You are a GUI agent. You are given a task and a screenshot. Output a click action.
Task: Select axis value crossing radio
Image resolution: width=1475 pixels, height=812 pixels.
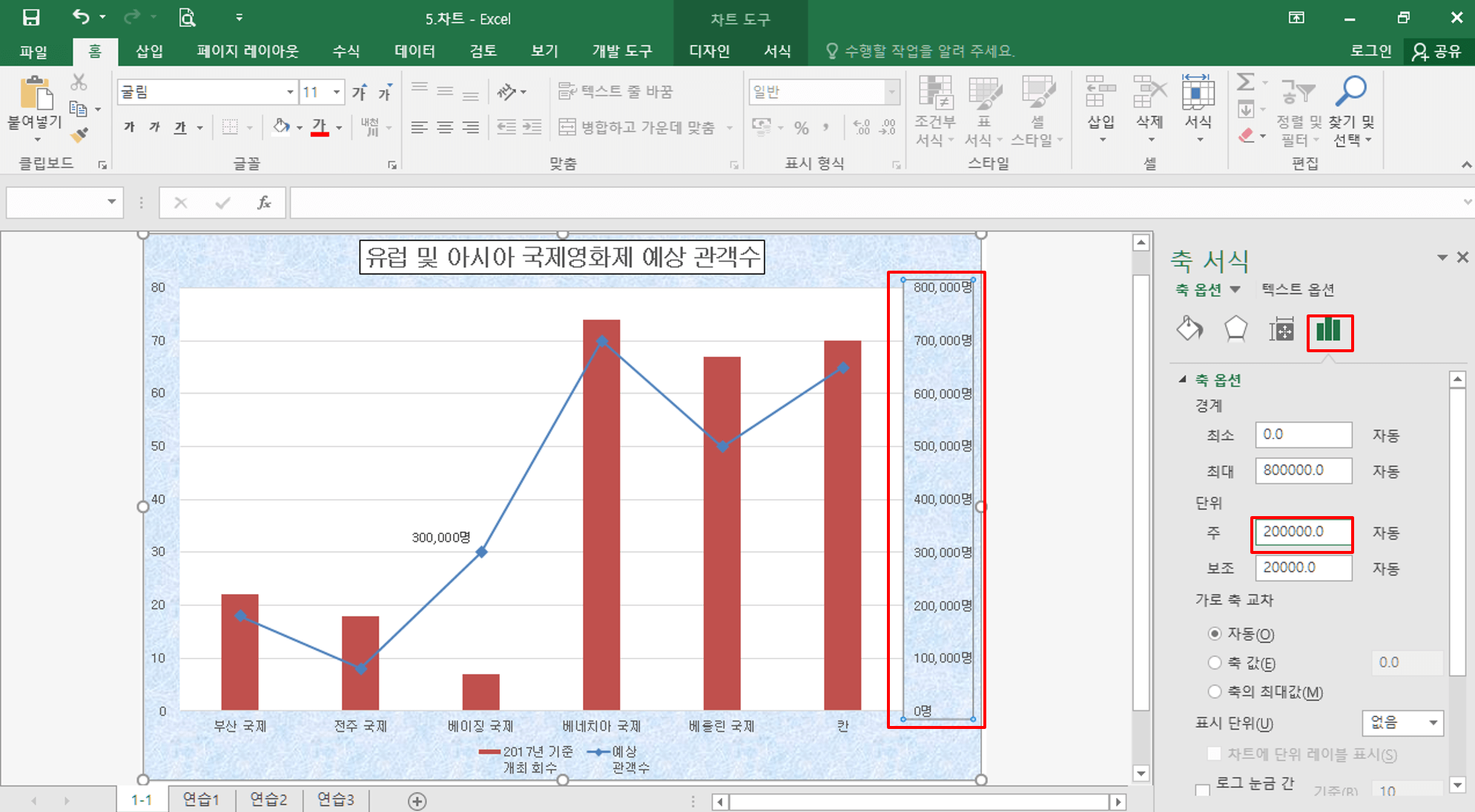[x=1214, y=662]
